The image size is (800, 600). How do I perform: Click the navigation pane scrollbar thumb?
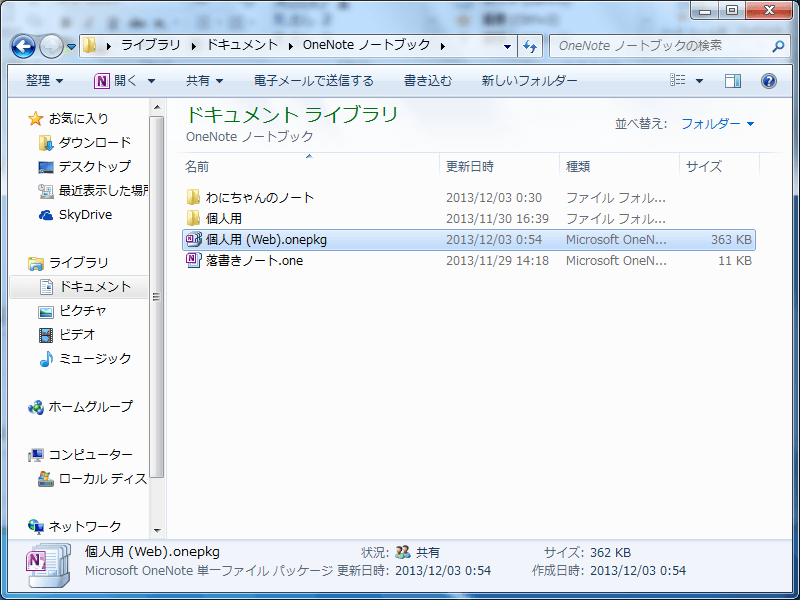tap(157, 297)
